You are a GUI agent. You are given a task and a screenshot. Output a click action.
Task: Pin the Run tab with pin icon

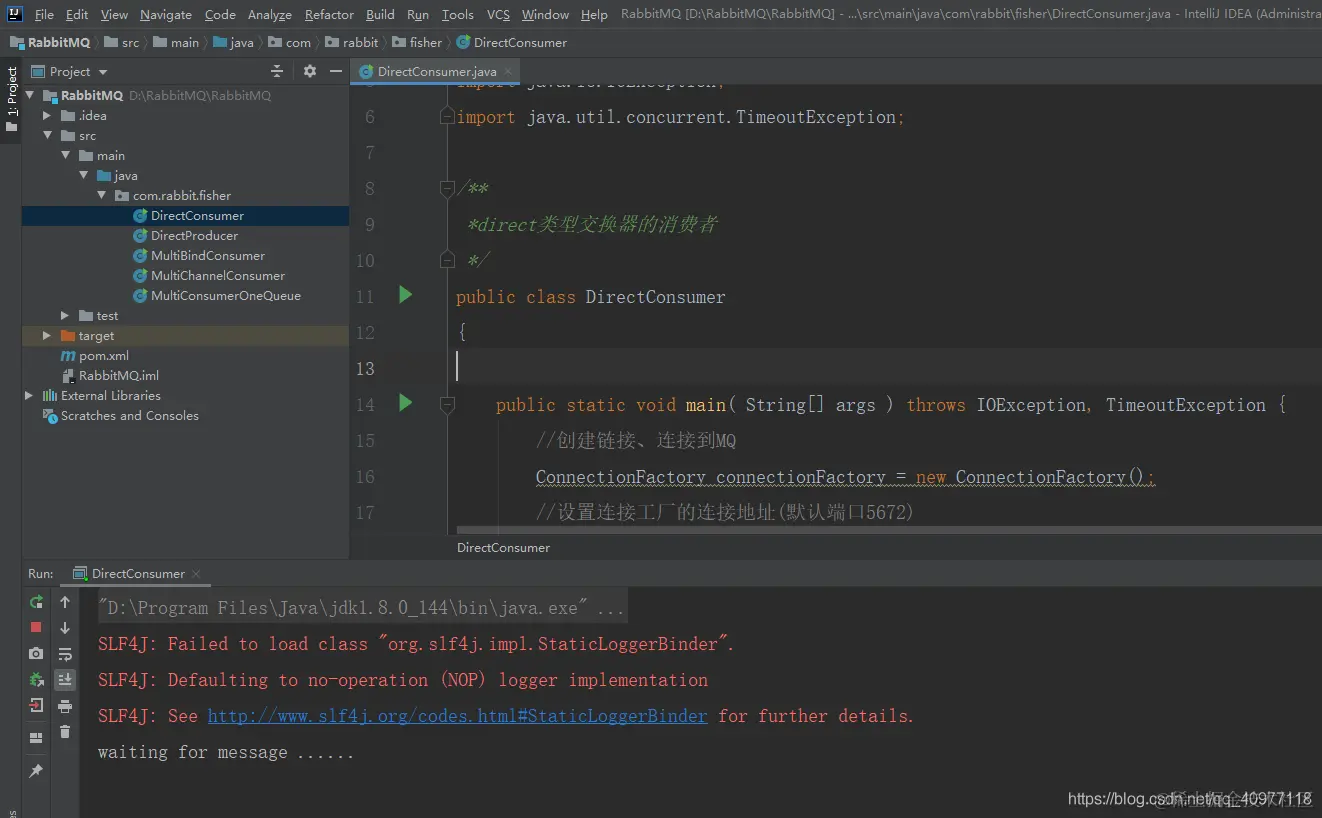(x=36, y=771)
